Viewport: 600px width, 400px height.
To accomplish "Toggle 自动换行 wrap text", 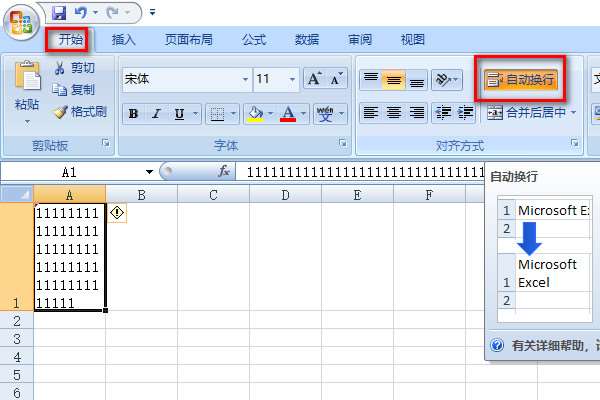I will point(520,80).
